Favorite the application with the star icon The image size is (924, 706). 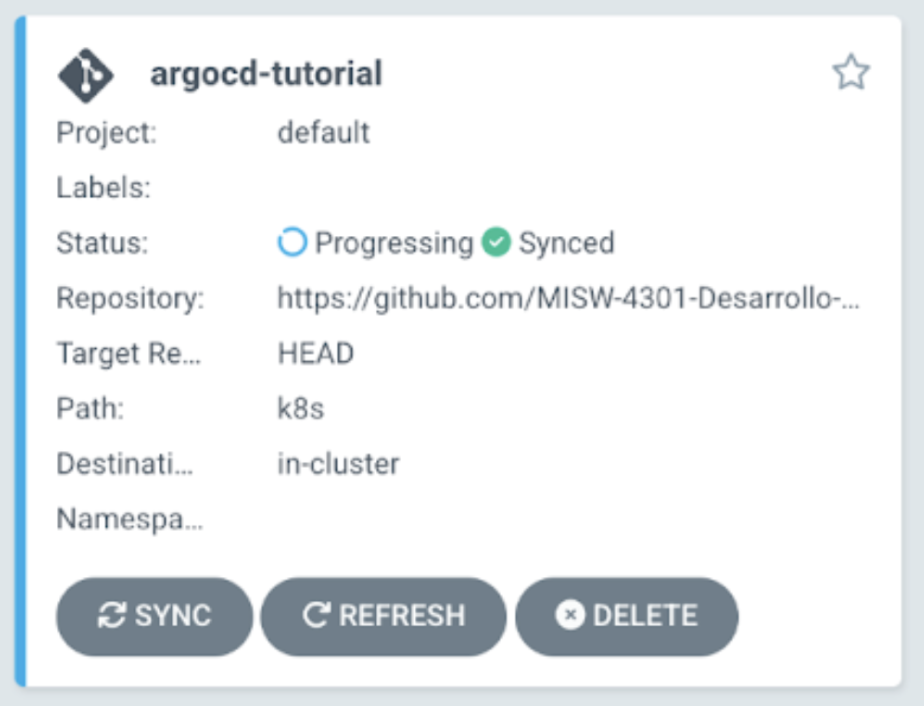pyautogui.click(x=851, y=72)
